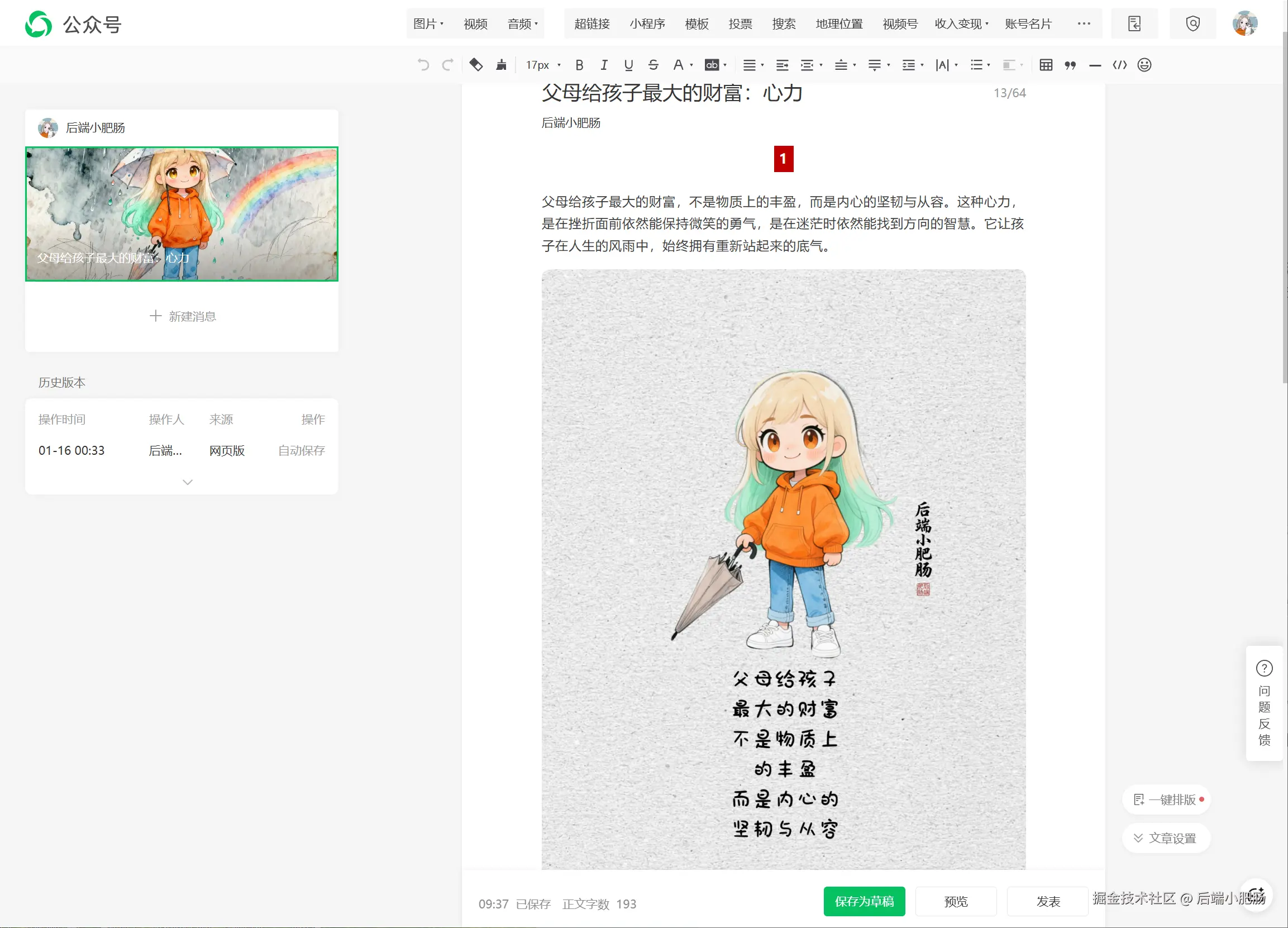
Task: Click the security shield icon in header
Action: [1192, 24]
